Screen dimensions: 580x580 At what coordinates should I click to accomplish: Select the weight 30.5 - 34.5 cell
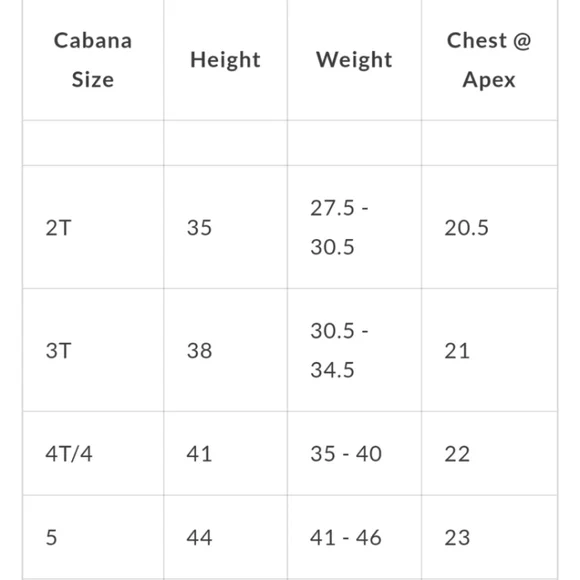tap(354, 350)
